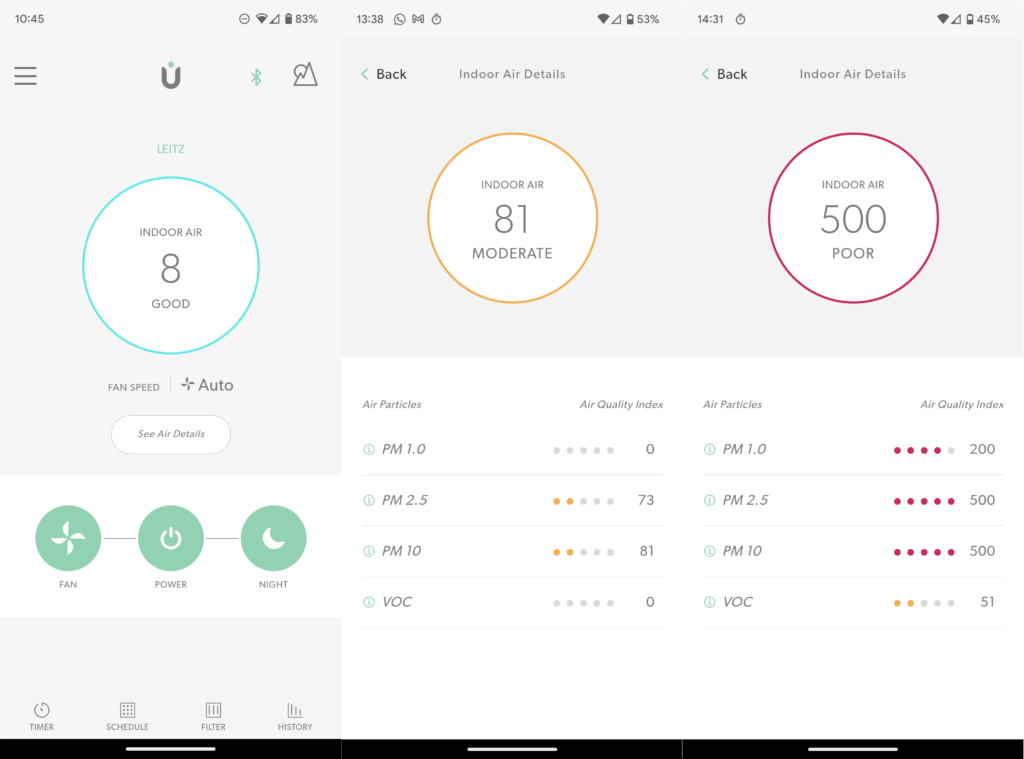Tap info icon beside PM 1.0 reading 0

click(x=369, y=449)
